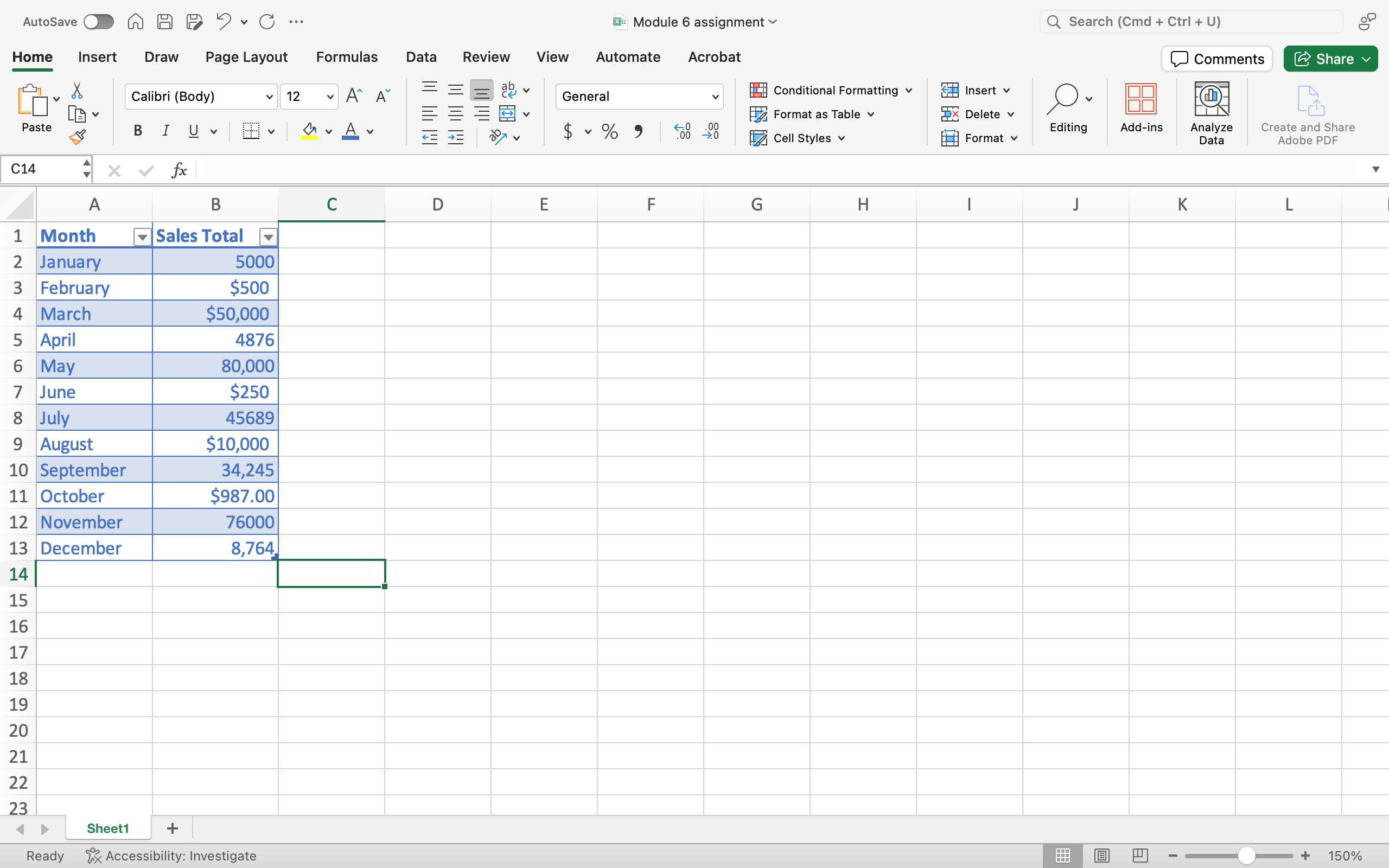The height and width of the screenshot is (868, 1389).
Task: Click the Save icon
Action: 165,22
